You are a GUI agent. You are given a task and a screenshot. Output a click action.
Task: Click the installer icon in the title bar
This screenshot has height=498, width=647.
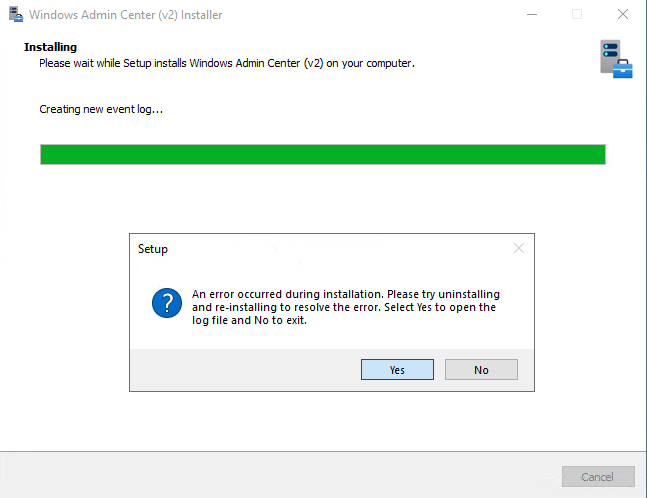pyautogui.click(x=15, y=15)
